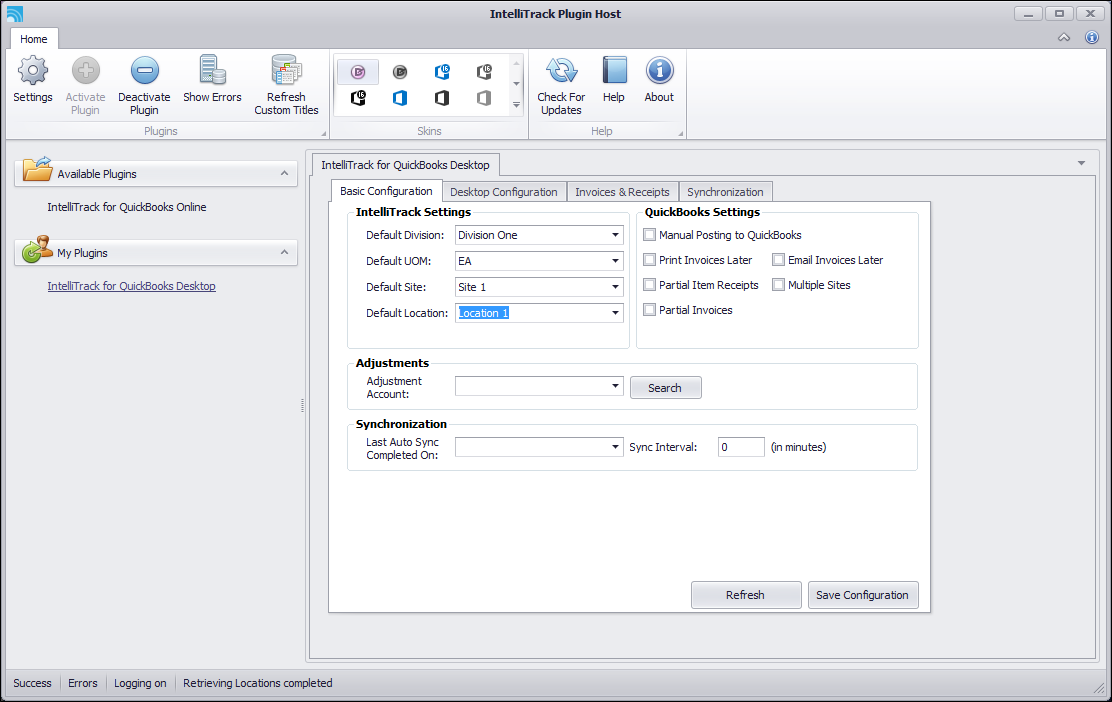Collapse the My Plugins group
Screen dimensions: 1112x702
284,252
